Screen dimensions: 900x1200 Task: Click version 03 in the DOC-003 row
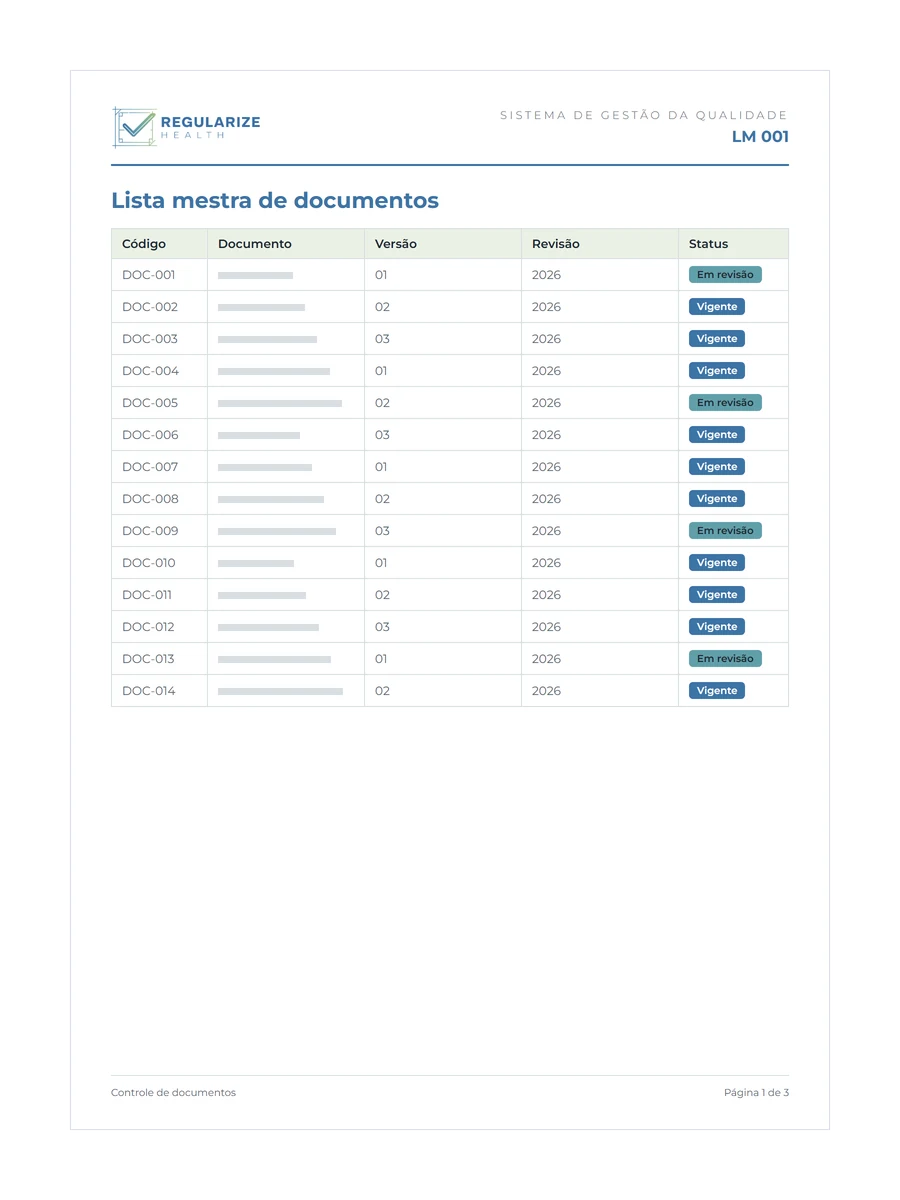(382, 339)
